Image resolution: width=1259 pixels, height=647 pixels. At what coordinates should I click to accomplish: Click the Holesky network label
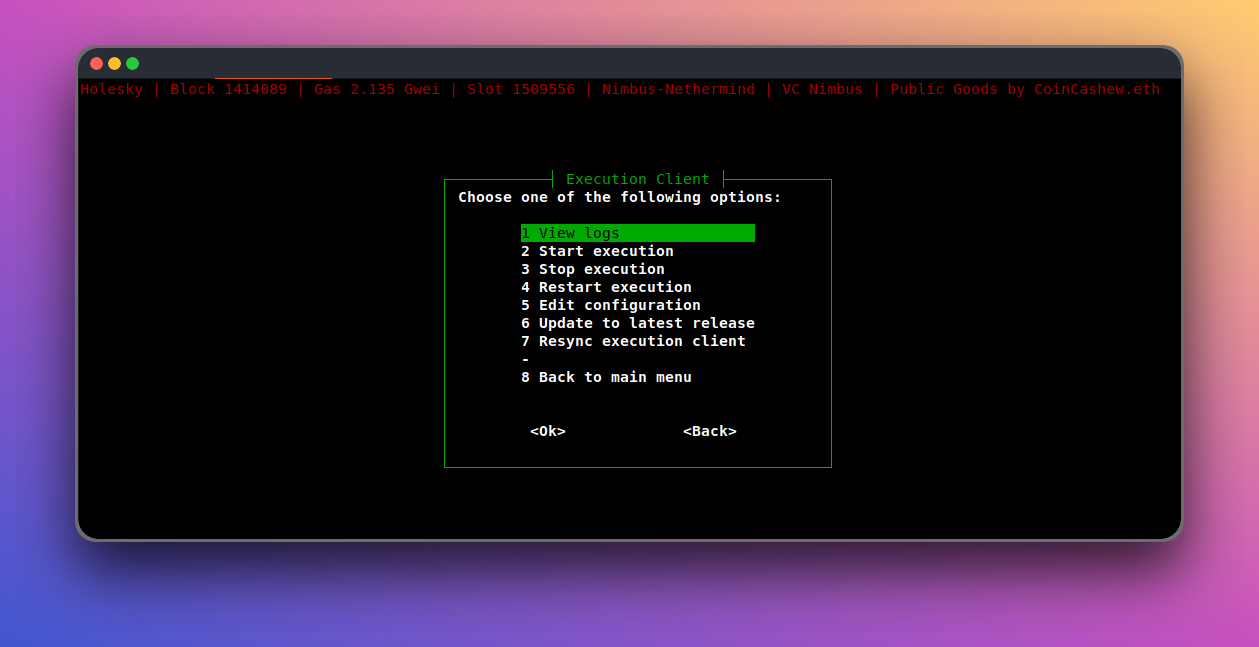pyautogui.click(x=112, y=89)
